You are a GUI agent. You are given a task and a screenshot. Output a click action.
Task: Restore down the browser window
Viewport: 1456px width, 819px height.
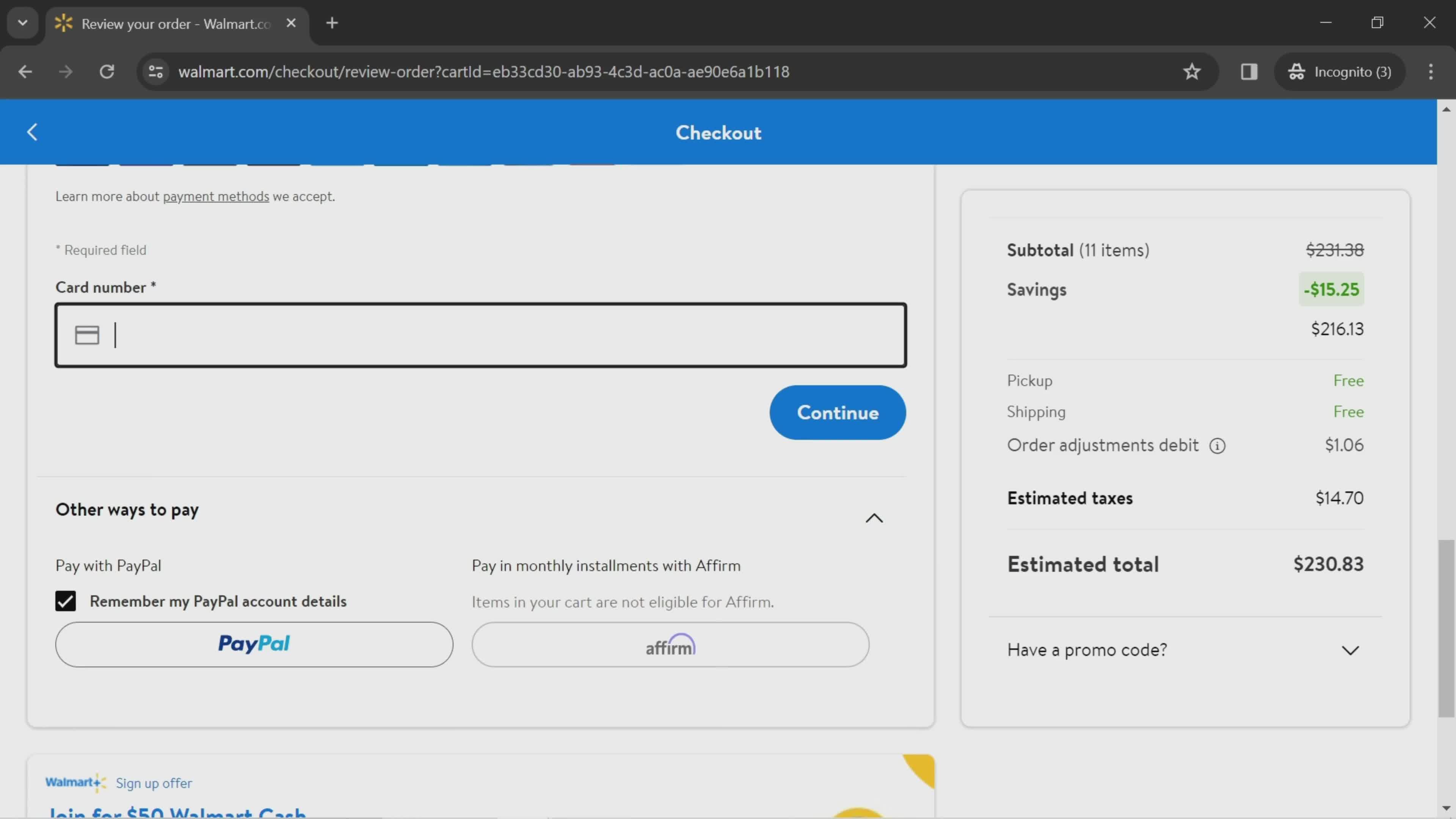pos(1378,23)
